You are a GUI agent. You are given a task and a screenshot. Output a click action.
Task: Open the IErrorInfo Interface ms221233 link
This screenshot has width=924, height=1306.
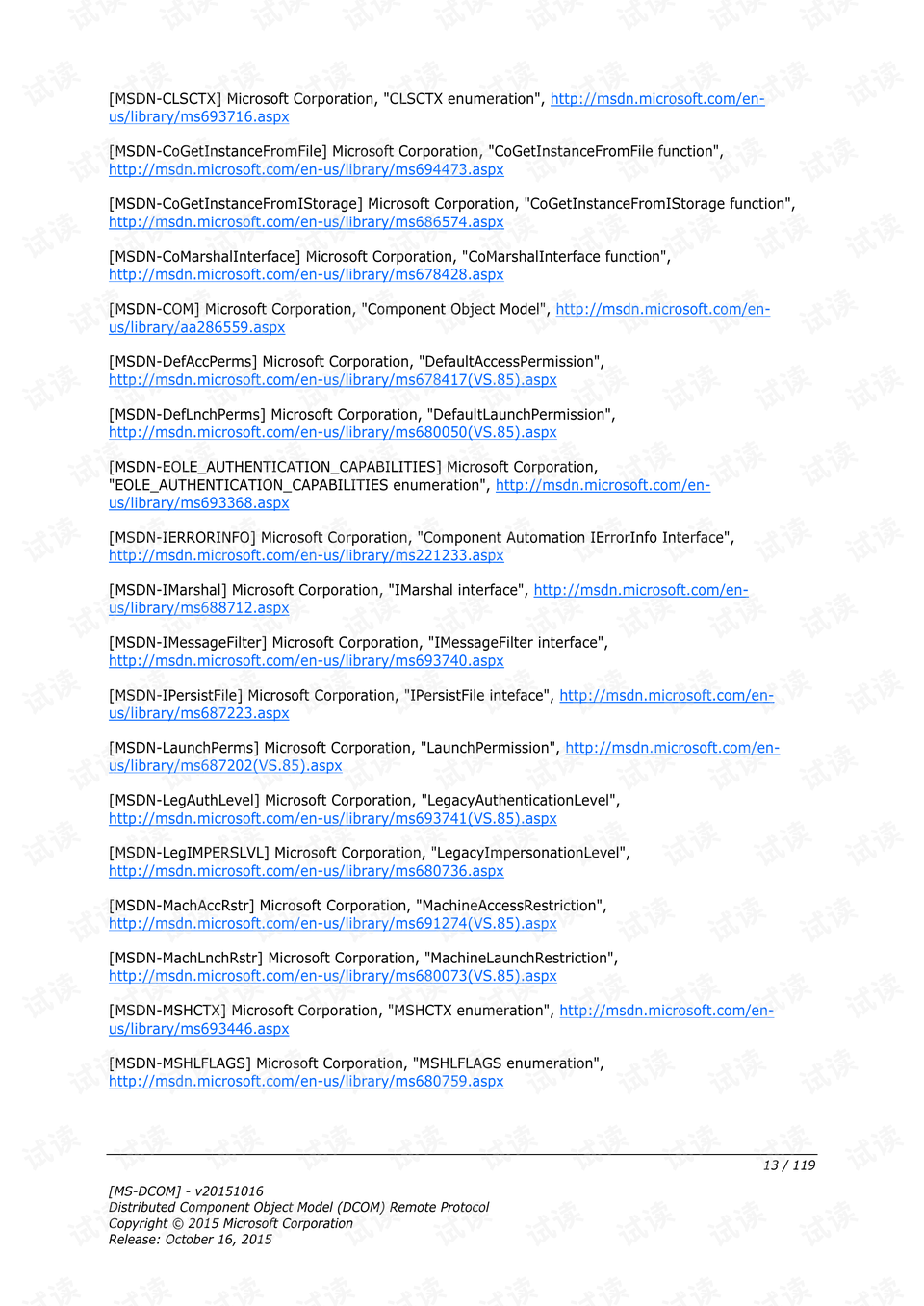click(x=306, y=556)
